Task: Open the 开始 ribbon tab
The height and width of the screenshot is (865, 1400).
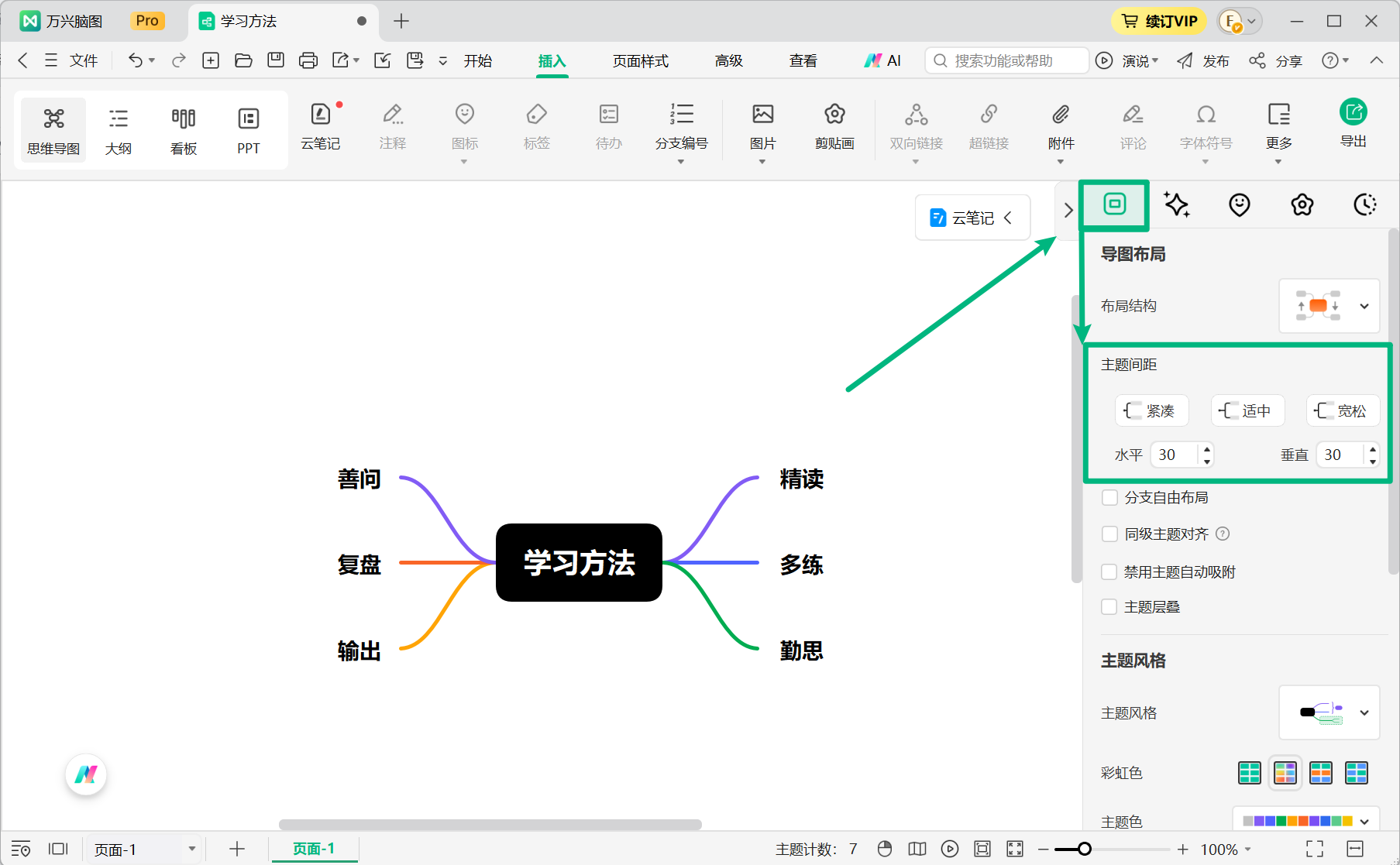Action: [x=478, y=60]
